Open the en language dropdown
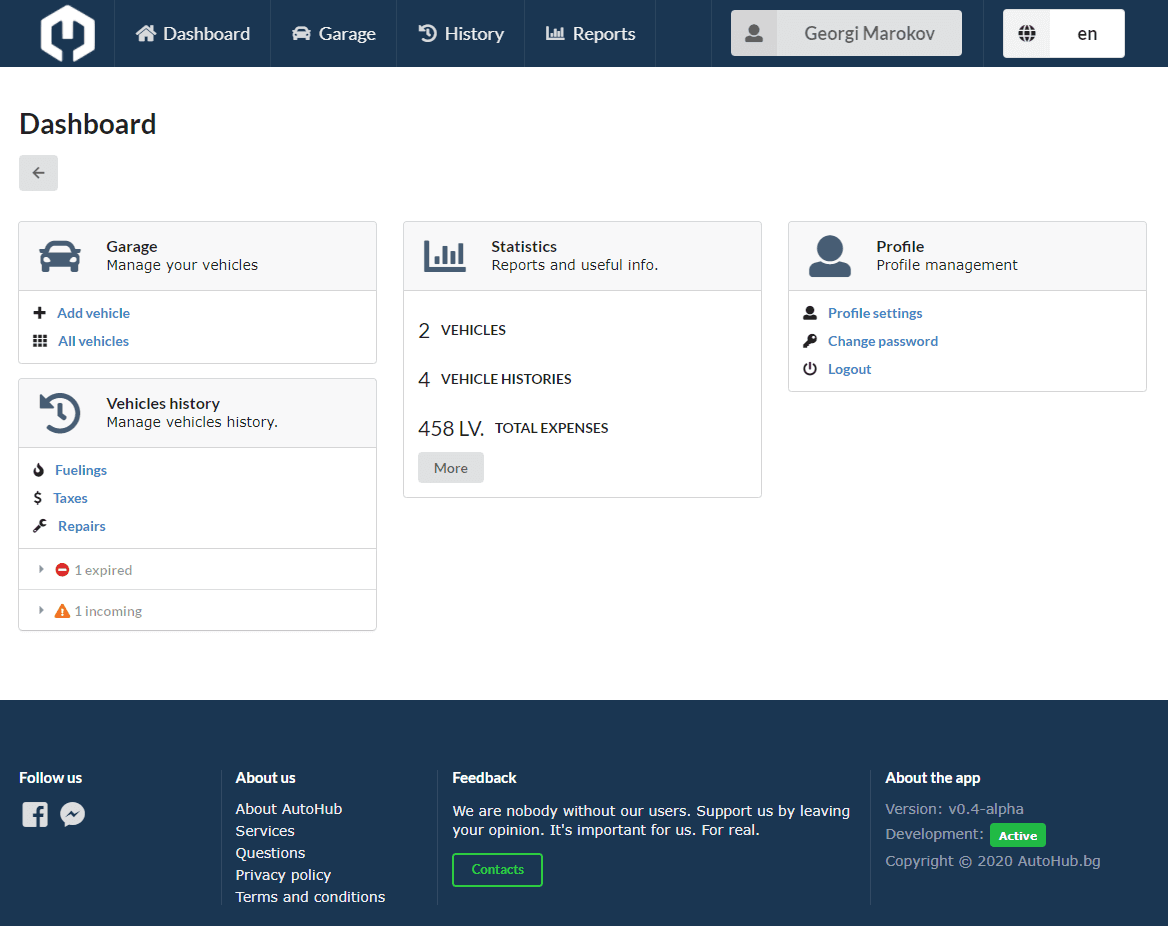1168x926 pixels. coord(1063,34)
